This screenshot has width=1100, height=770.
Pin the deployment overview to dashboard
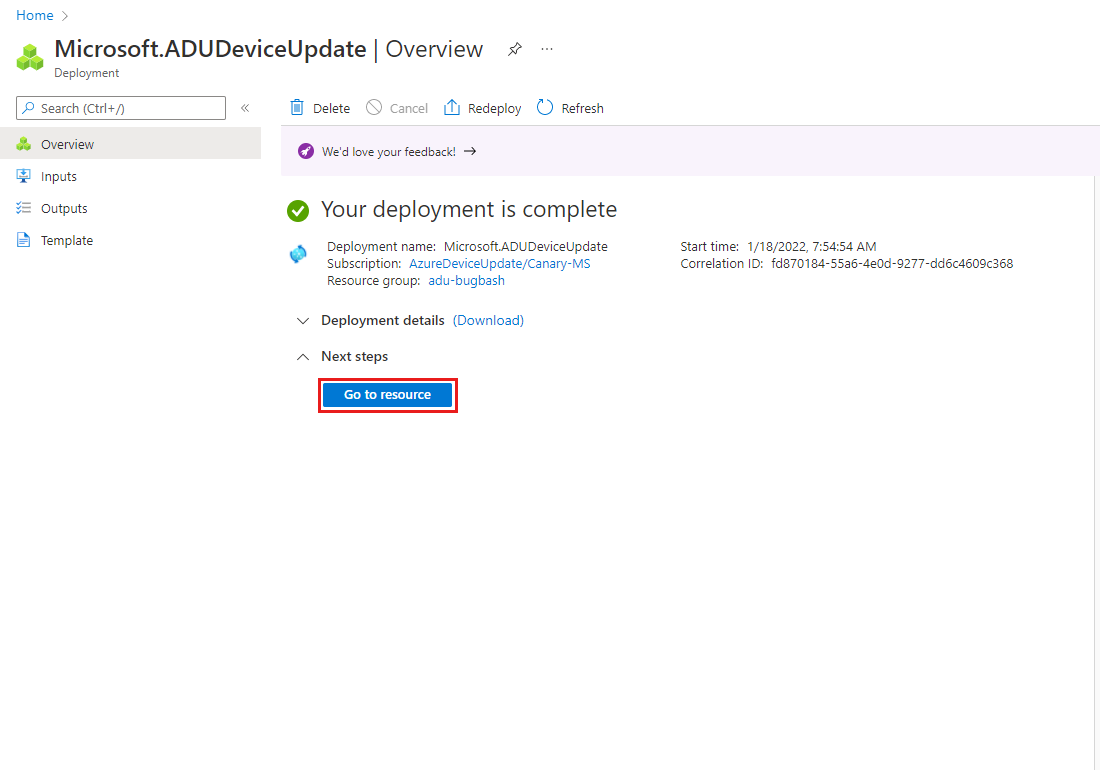point(515,49)
